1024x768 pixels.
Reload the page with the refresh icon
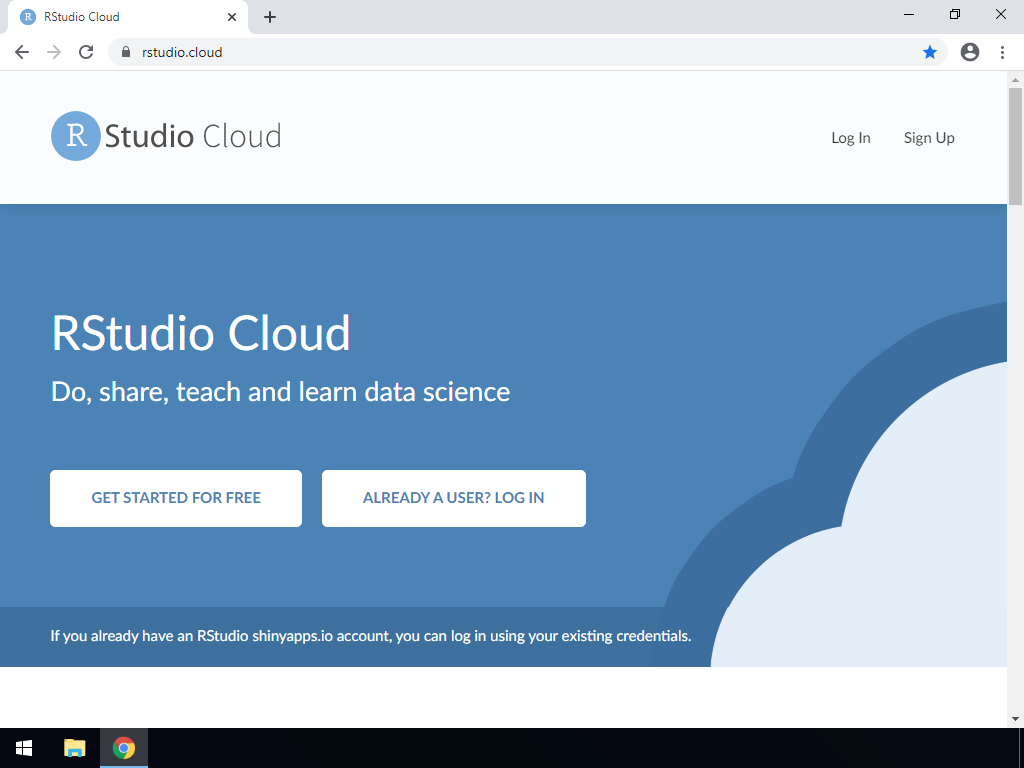85,51
